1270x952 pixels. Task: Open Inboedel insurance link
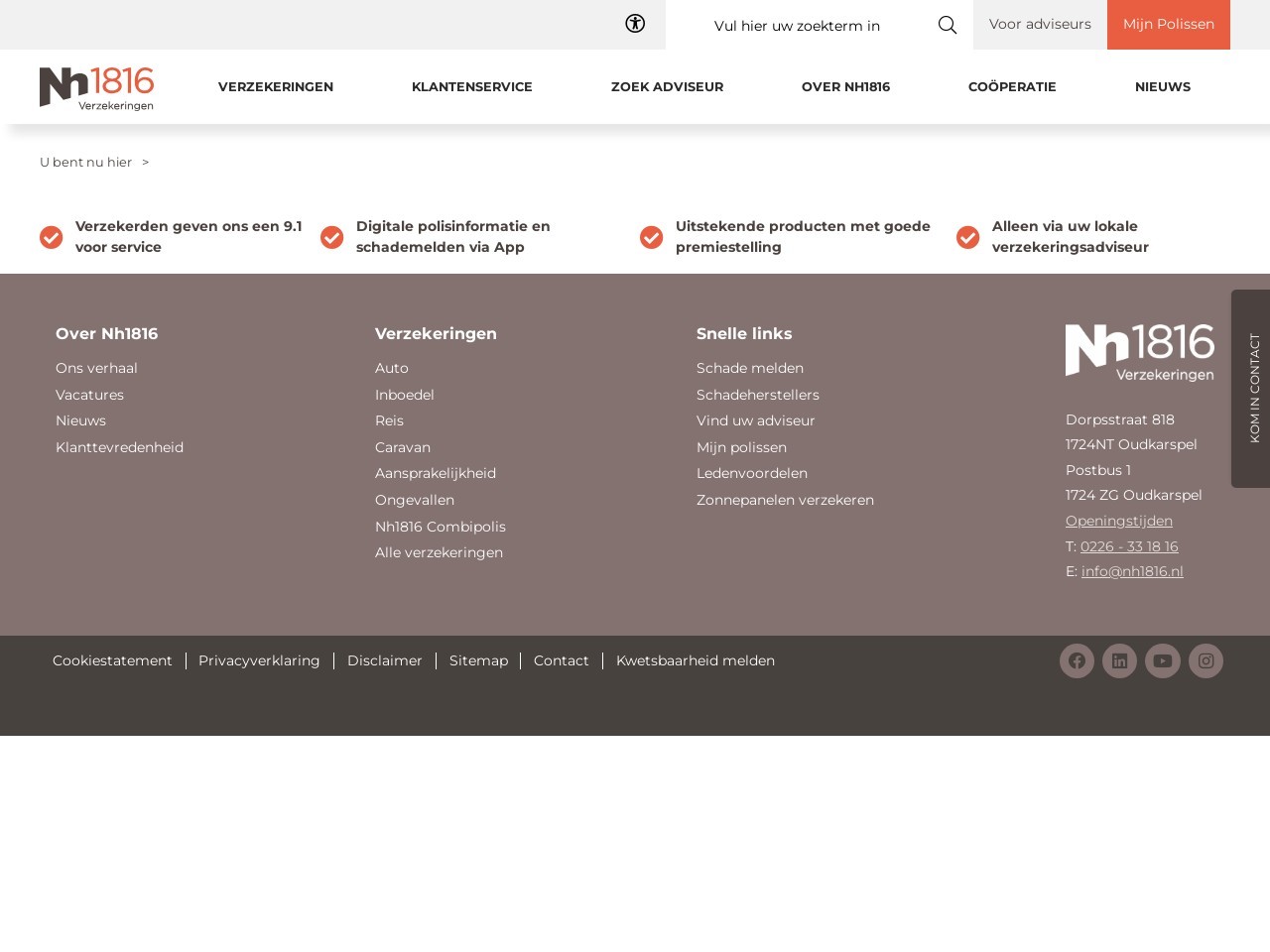click(x=405, y=395)
